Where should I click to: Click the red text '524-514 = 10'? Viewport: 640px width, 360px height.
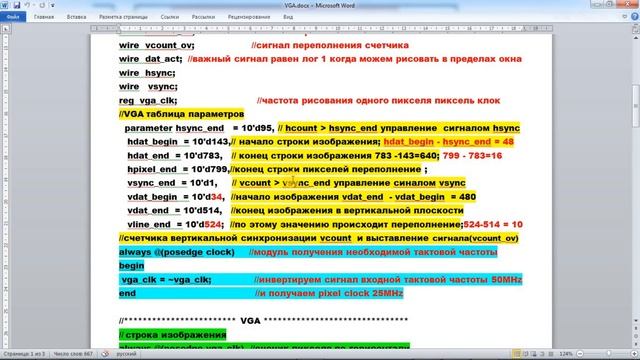click(493, 224)
